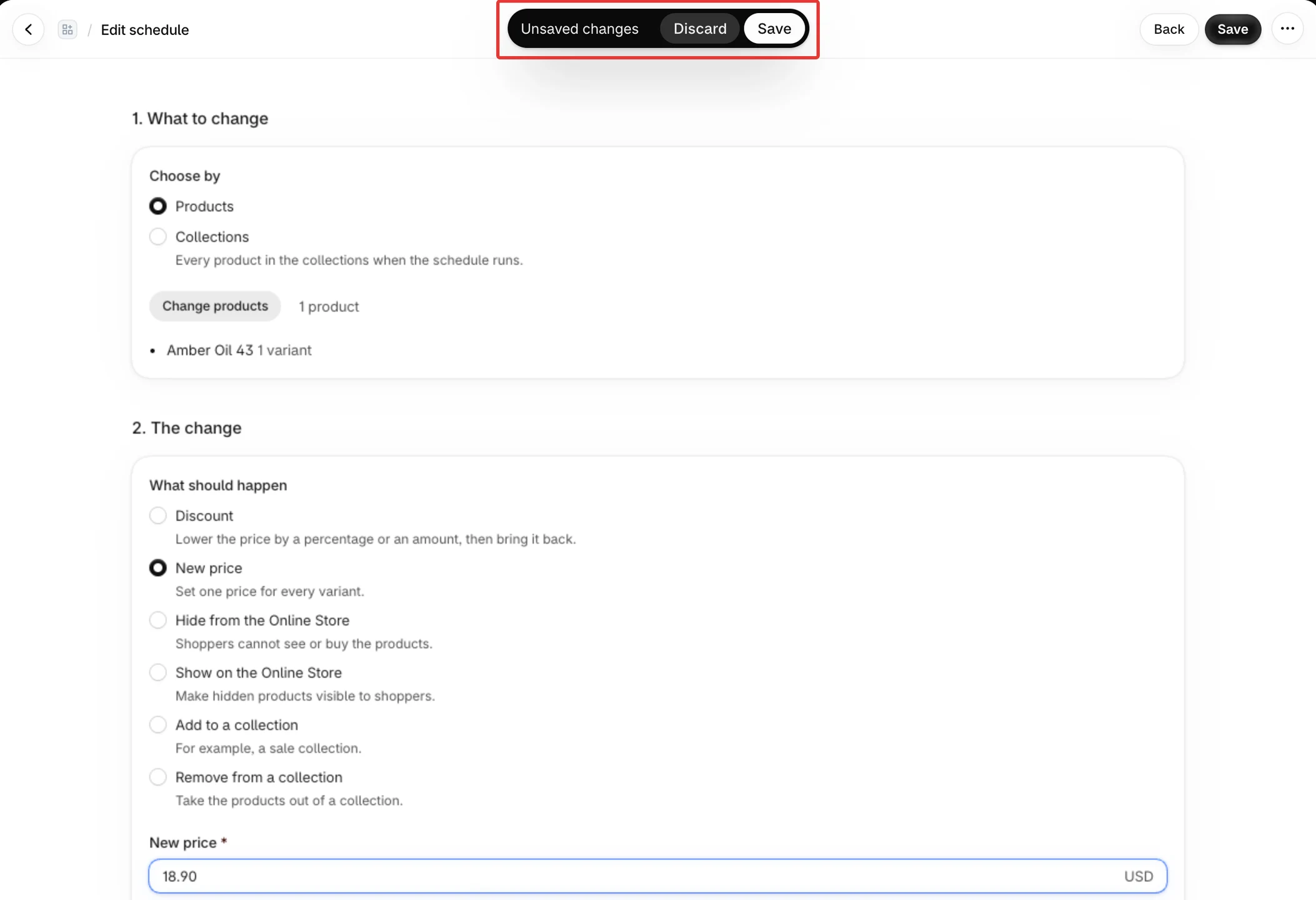Choose Show on the Online Store

click(x=158, y=672)
